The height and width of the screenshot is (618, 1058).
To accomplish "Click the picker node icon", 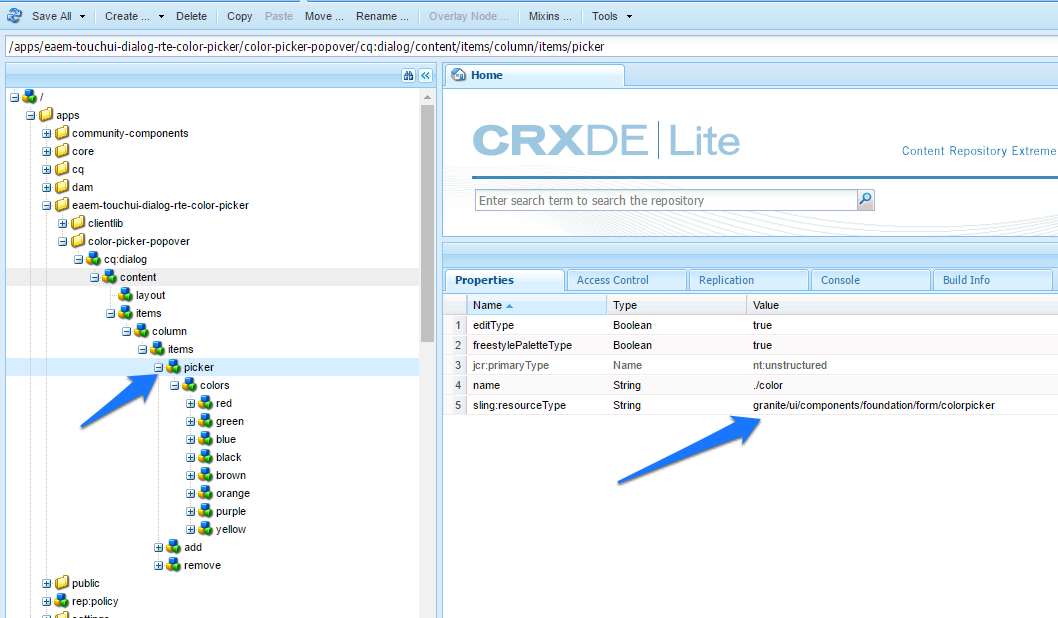I will 174,366.
